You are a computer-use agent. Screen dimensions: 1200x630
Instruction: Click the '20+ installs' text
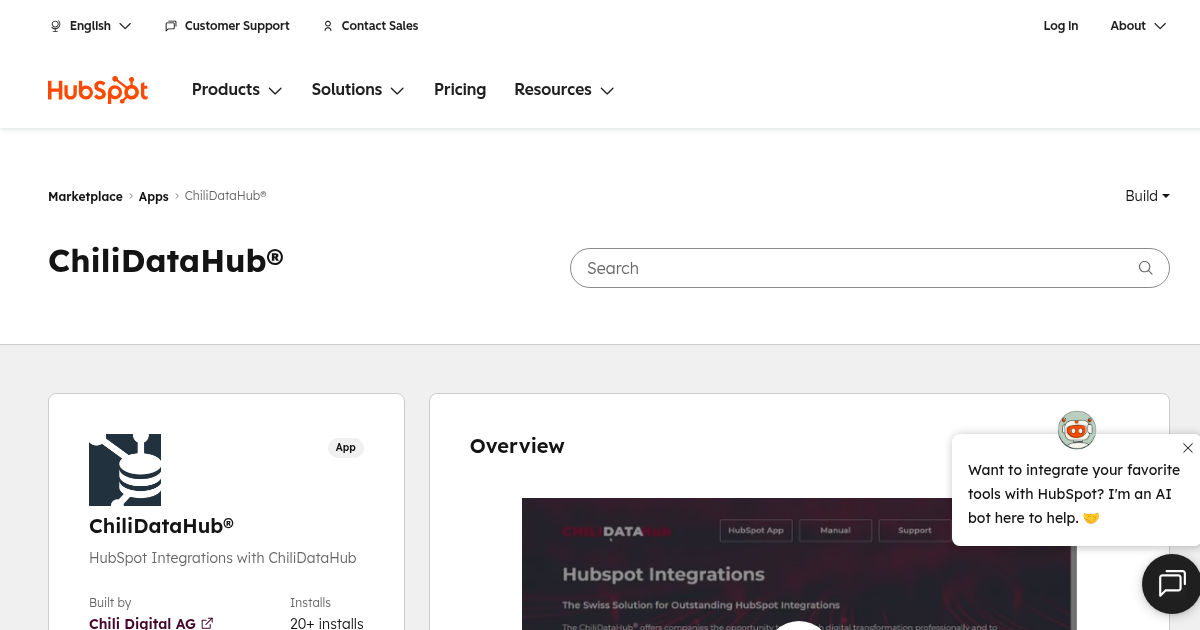click(327, 623)
